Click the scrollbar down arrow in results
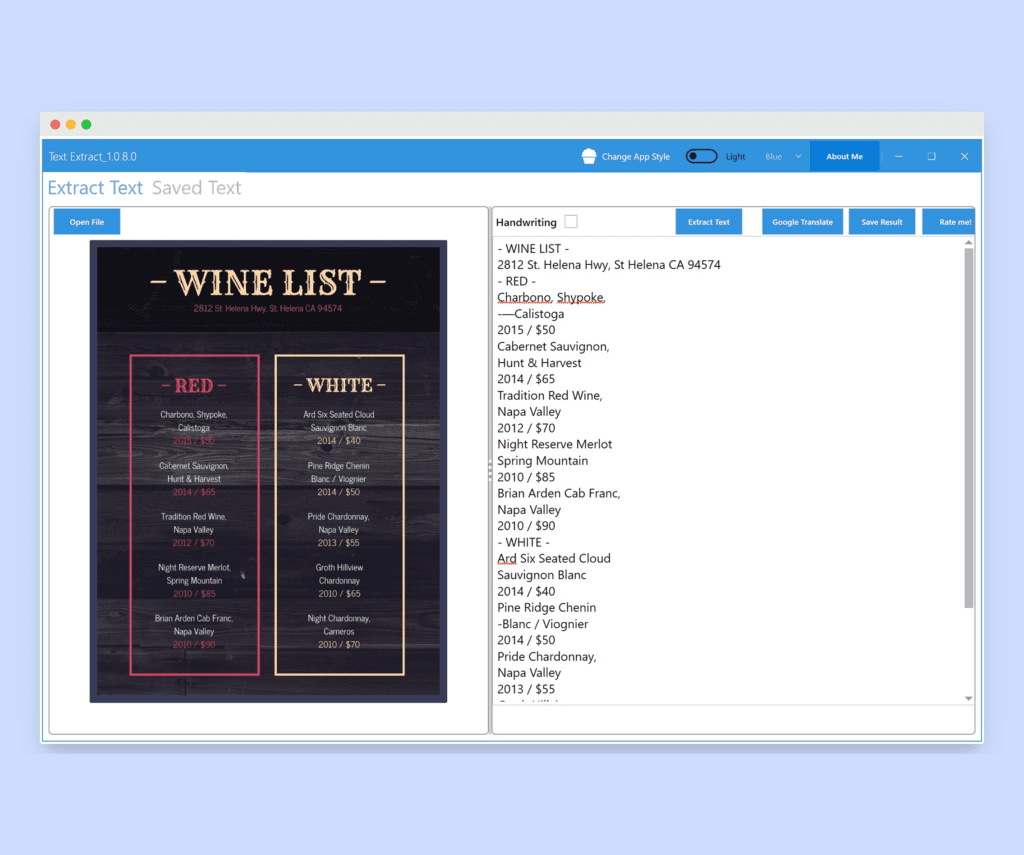 click(968, 698)
